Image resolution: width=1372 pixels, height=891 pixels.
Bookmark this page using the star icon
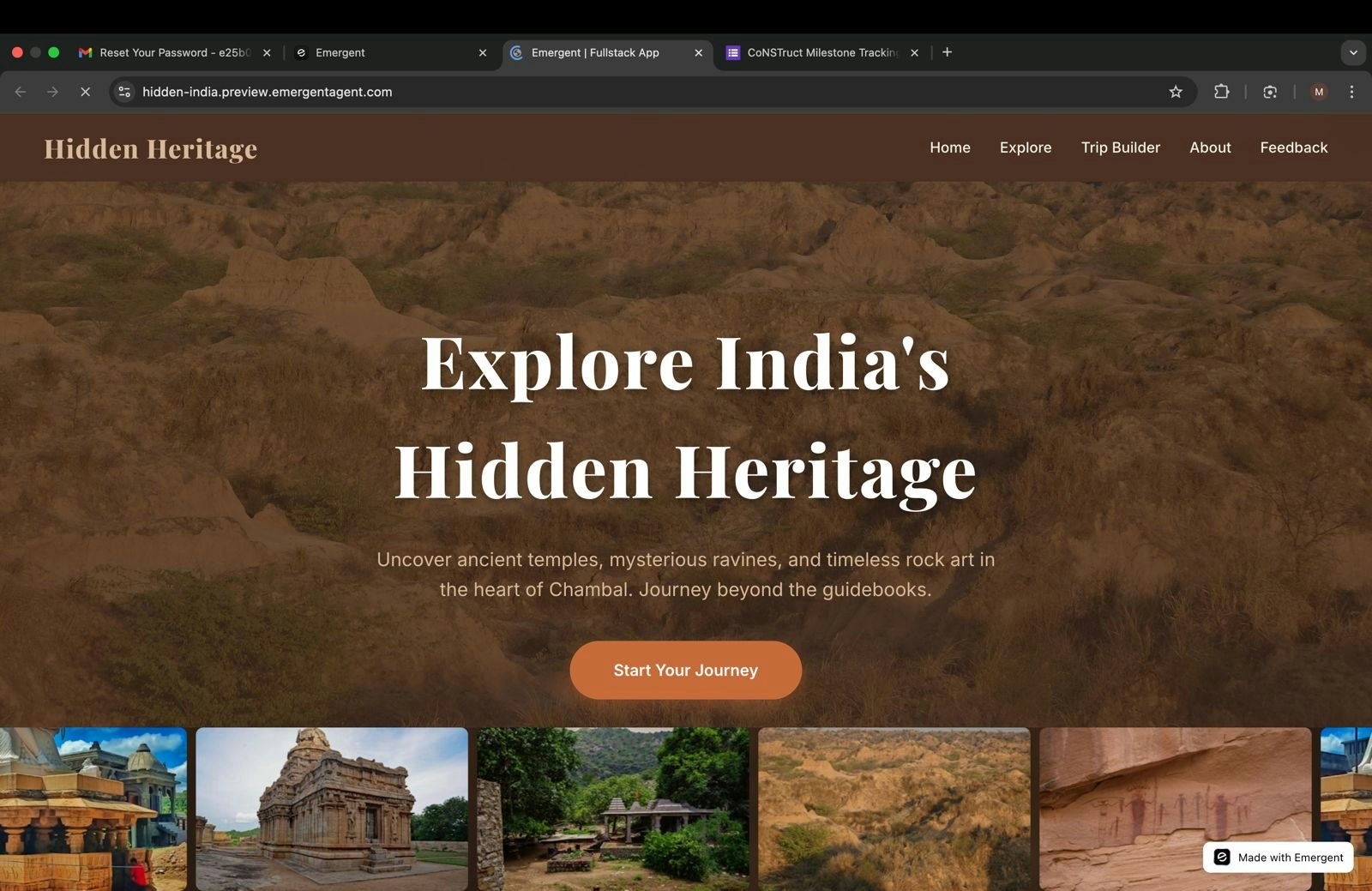1175,92
